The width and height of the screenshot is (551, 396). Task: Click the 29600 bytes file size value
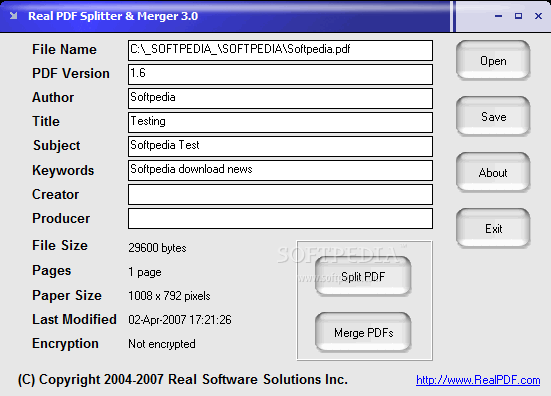[x=157, y=248]
